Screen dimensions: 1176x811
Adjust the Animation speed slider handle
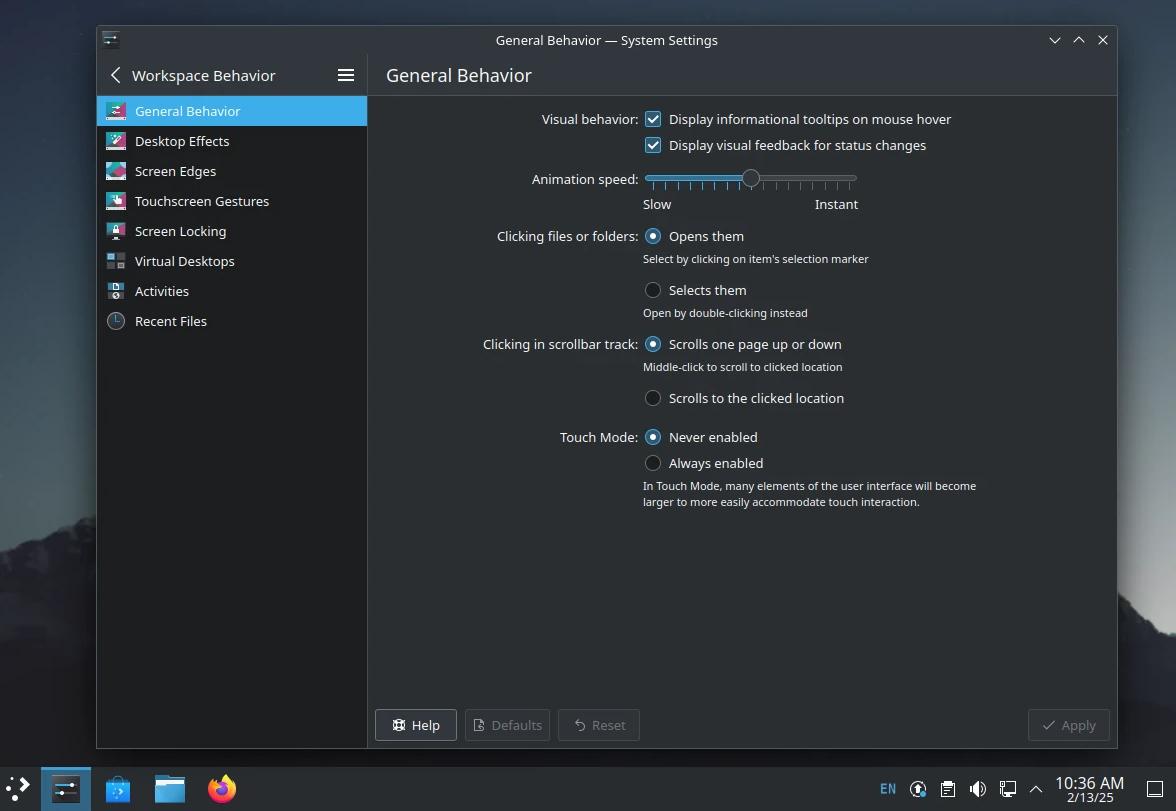pyautogui.click(x=751, y=179)
